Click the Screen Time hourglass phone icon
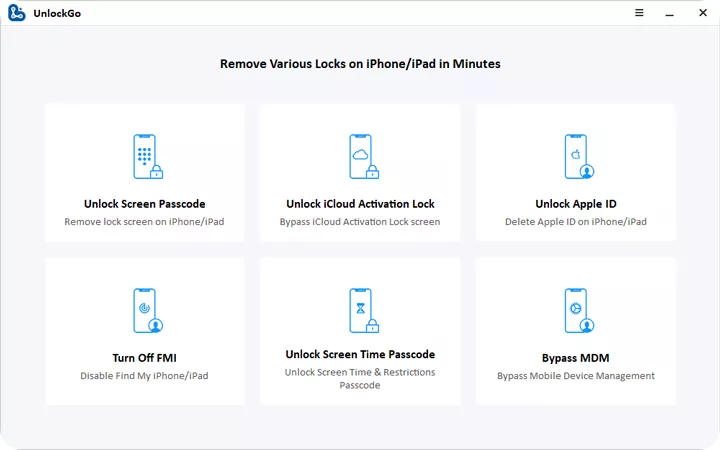Screen dimensions: 720x450 click(x=364, y=311)
